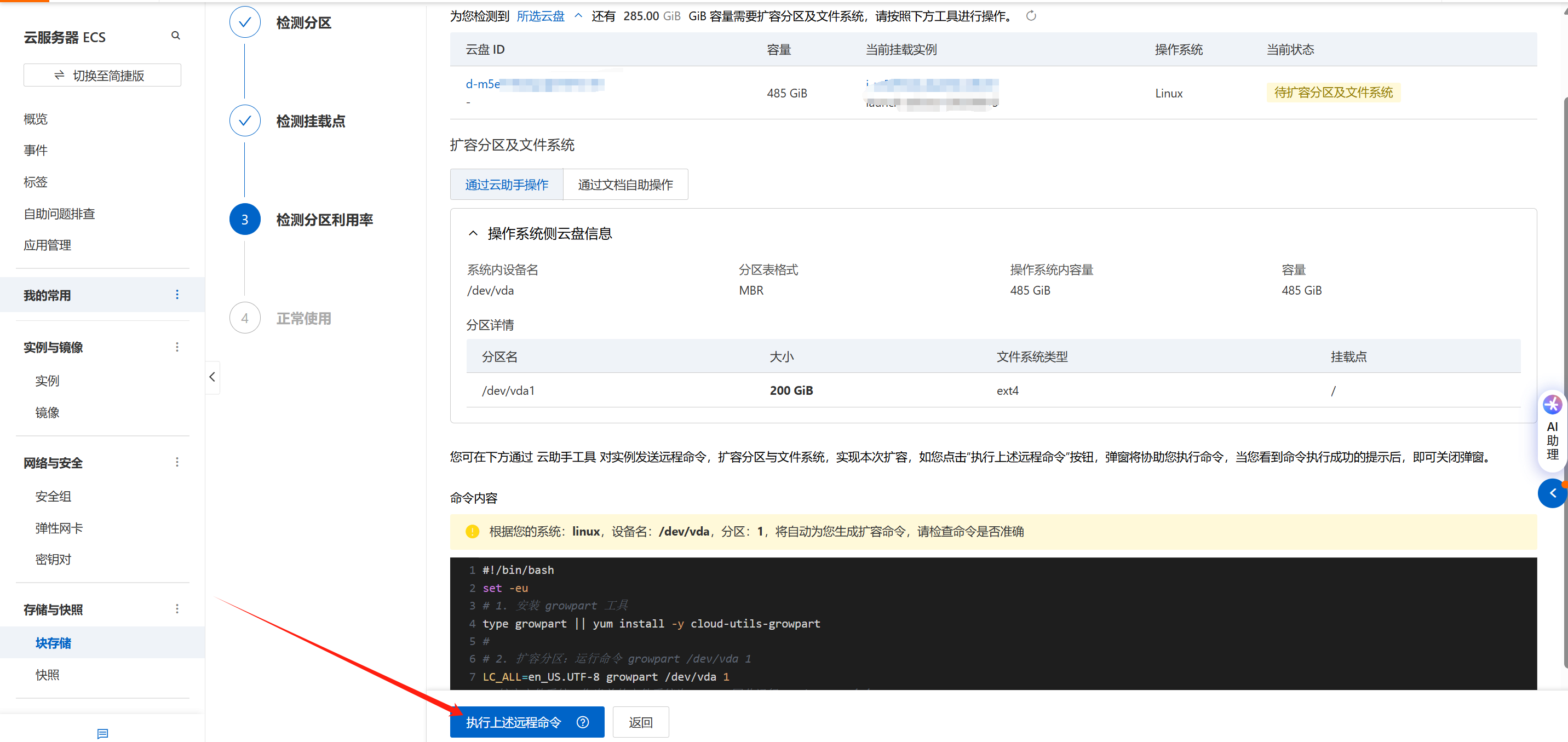Click the 检测挂载点 step checkmark circle
Image resolution: width=1568 pixels, height=742 pixels.
245,120
